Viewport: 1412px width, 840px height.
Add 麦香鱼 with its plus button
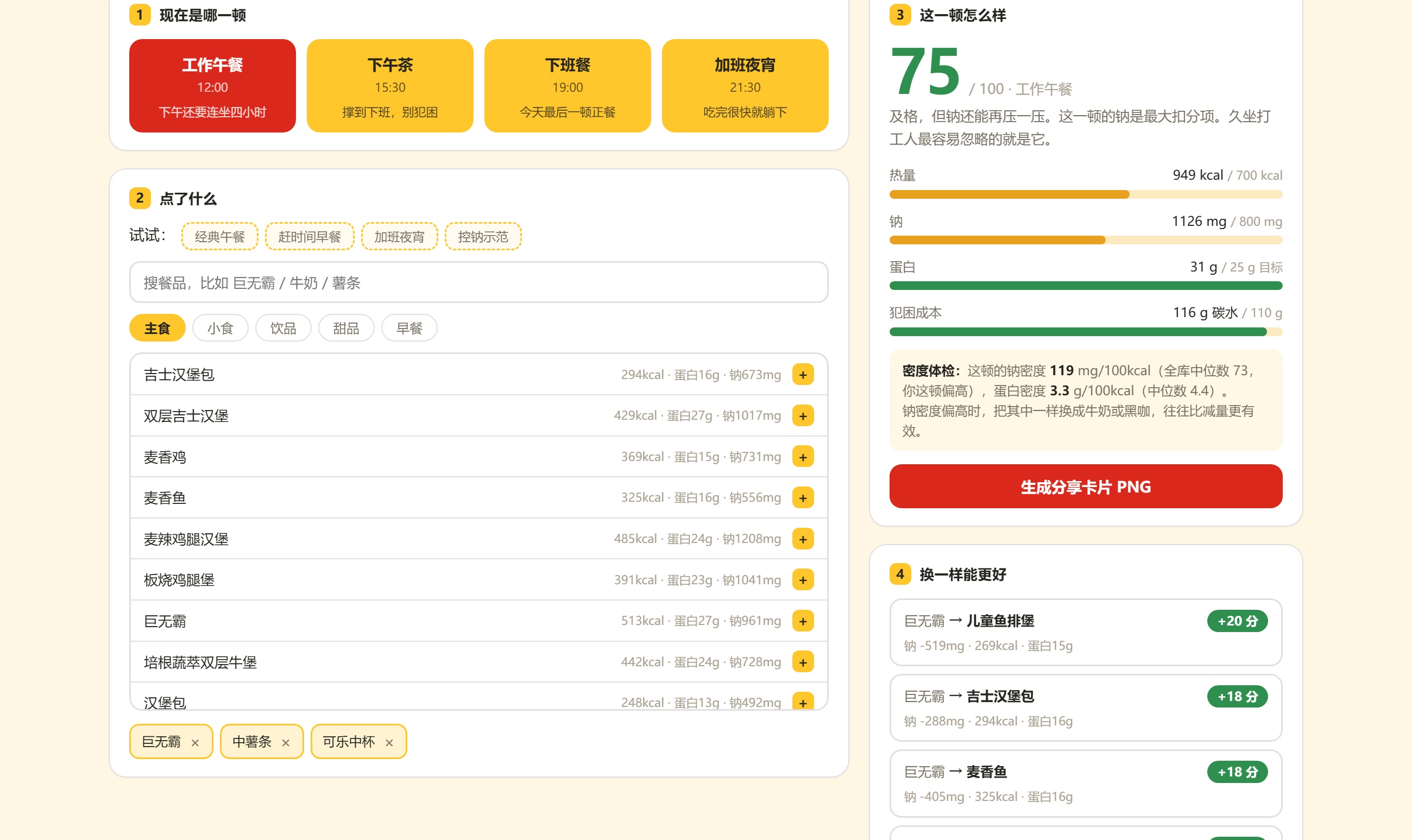tap(803, 498)
